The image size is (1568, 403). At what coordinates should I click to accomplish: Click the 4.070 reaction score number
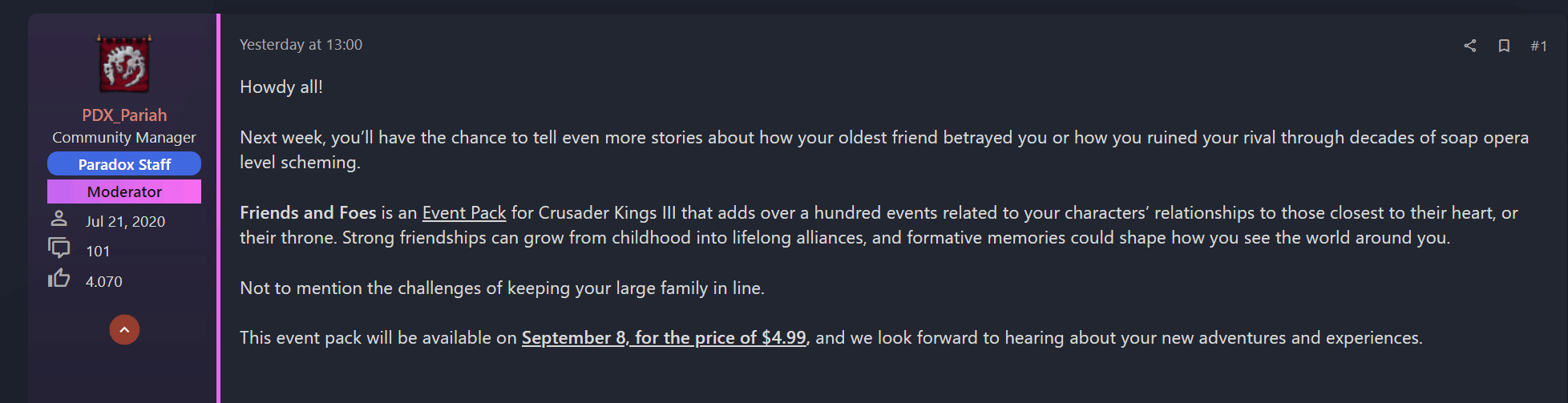pyautogui.click(x=104, y=281)
